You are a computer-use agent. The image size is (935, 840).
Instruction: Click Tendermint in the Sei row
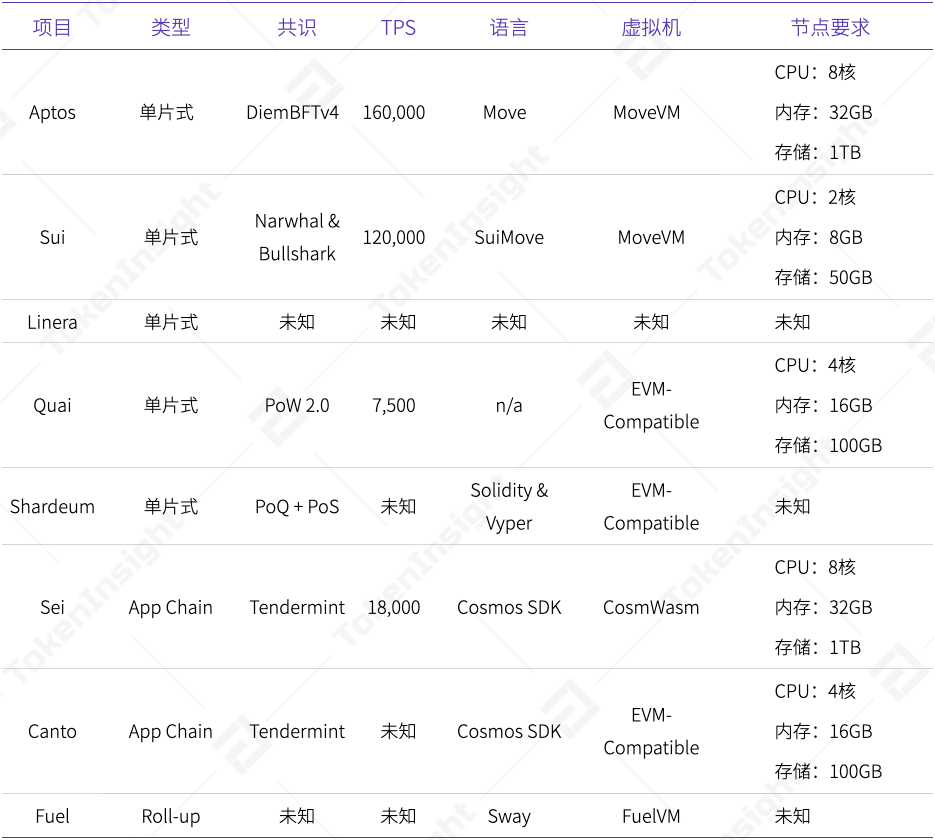click(x=297, y=607)
